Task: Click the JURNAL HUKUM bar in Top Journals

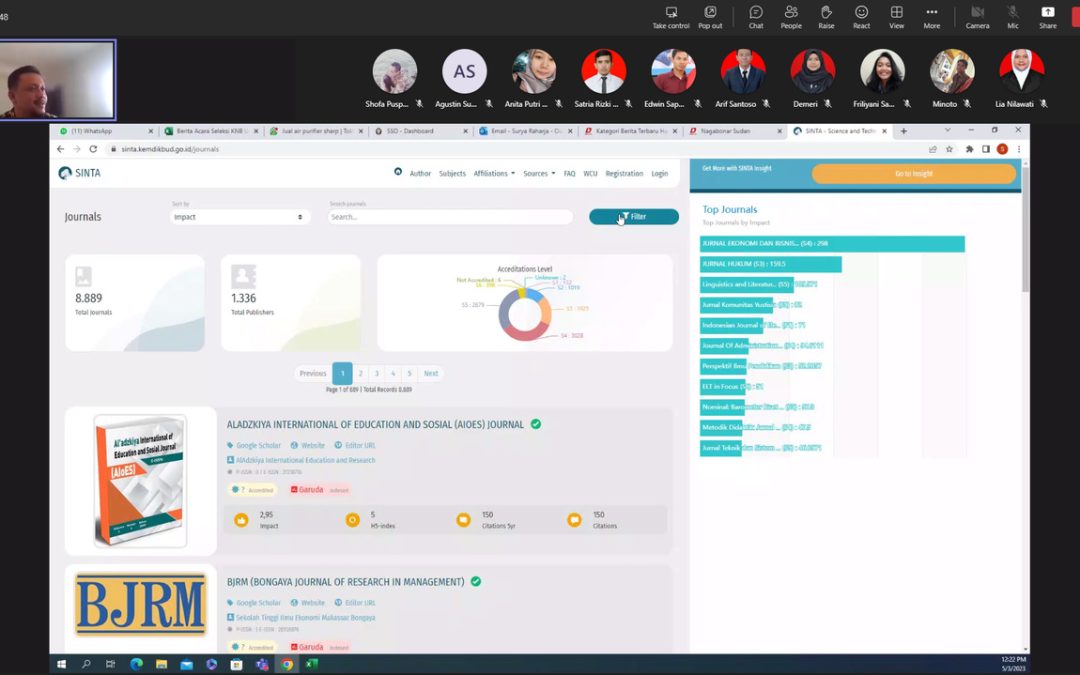Action: point(771,264)
